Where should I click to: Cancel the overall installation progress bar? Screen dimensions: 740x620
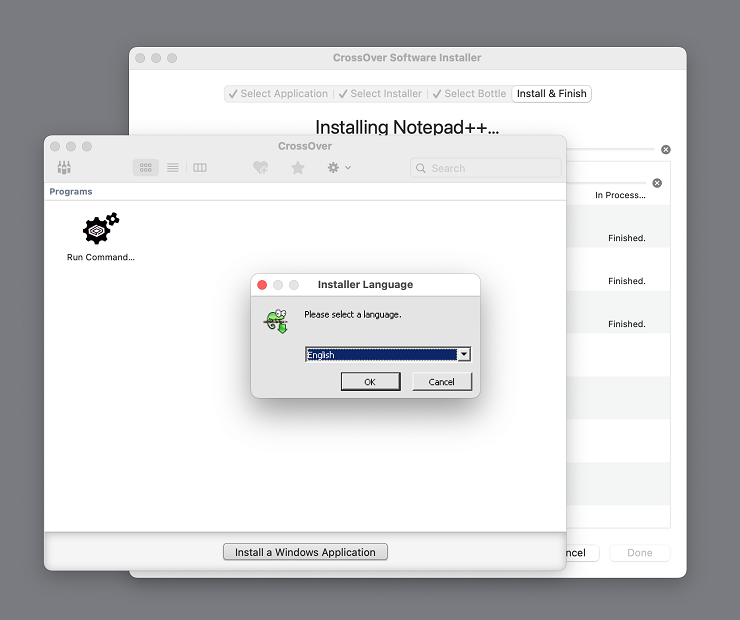point(666,150)
